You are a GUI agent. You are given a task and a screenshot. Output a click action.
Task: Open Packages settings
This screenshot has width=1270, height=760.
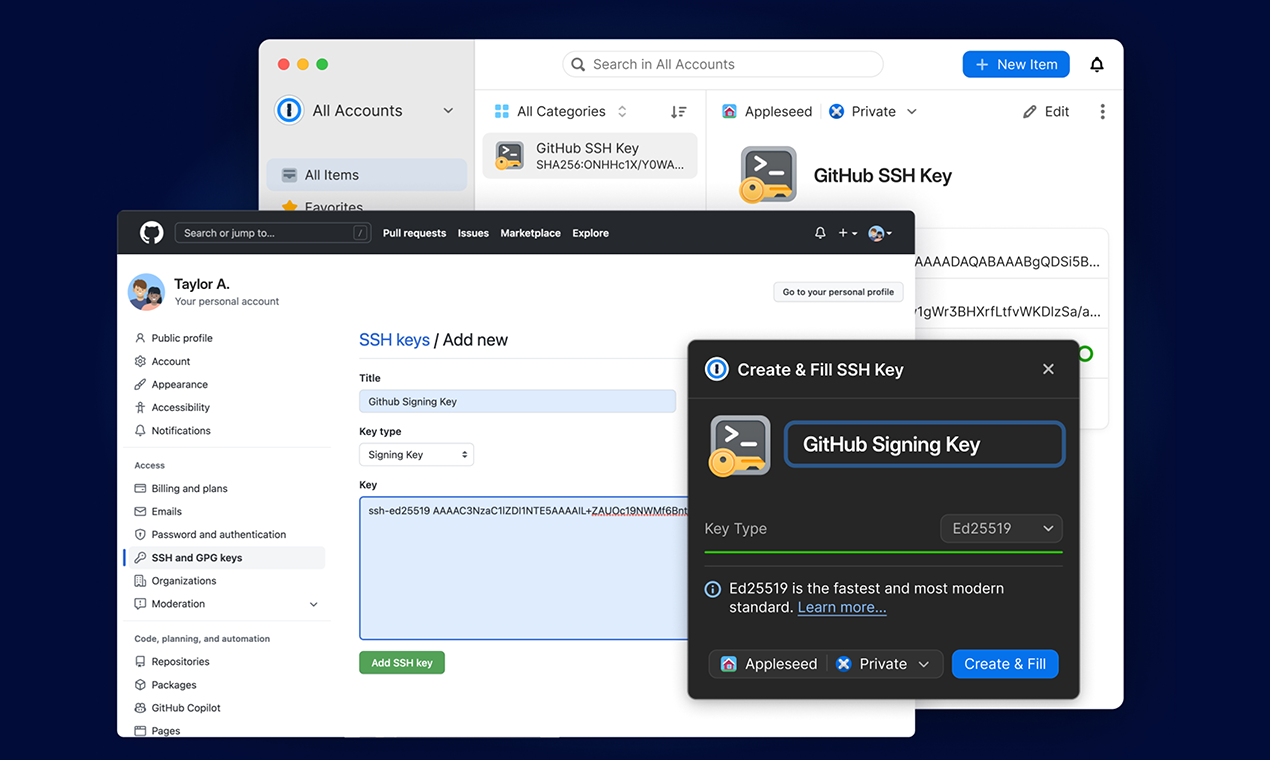(x=174, y=685)
